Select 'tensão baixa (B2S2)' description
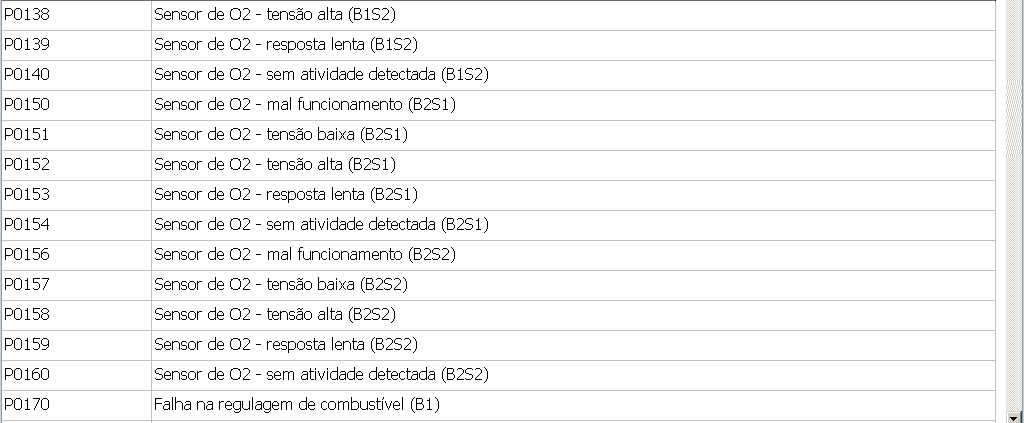The image size is (1024, 423). pos(281,284)
